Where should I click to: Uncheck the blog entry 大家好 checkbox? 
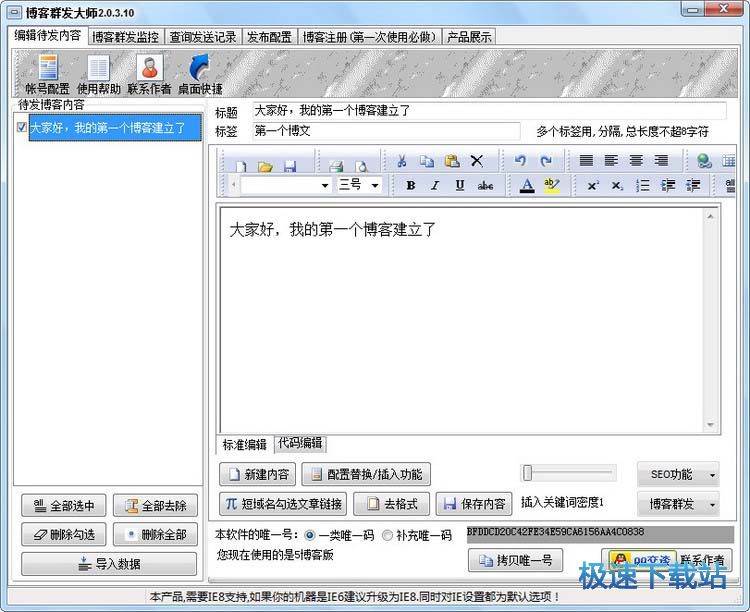(x=22, y=128)
